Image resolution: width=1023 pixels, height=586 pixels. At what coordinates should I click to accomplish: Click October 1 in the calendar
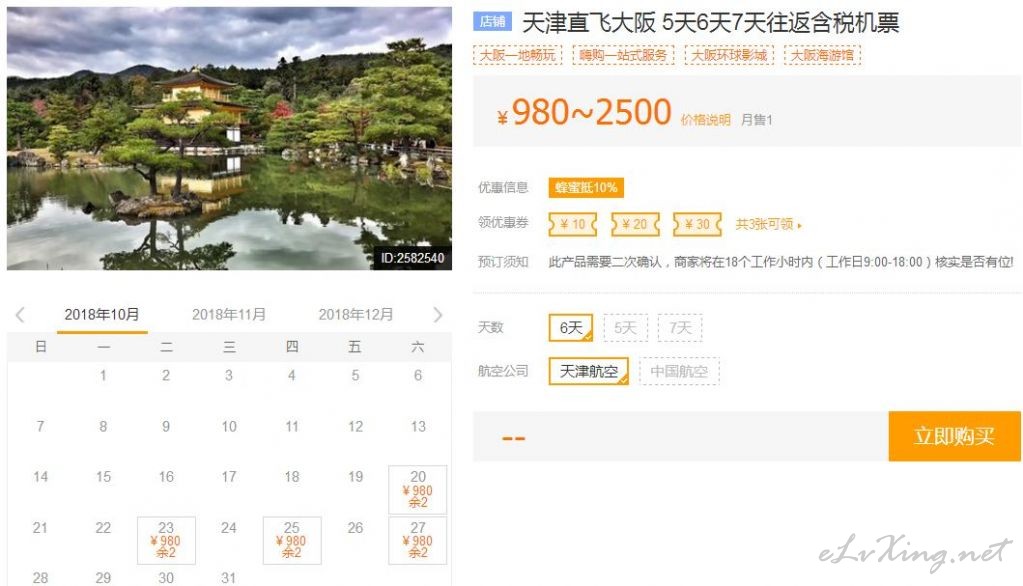click(103, 375)
